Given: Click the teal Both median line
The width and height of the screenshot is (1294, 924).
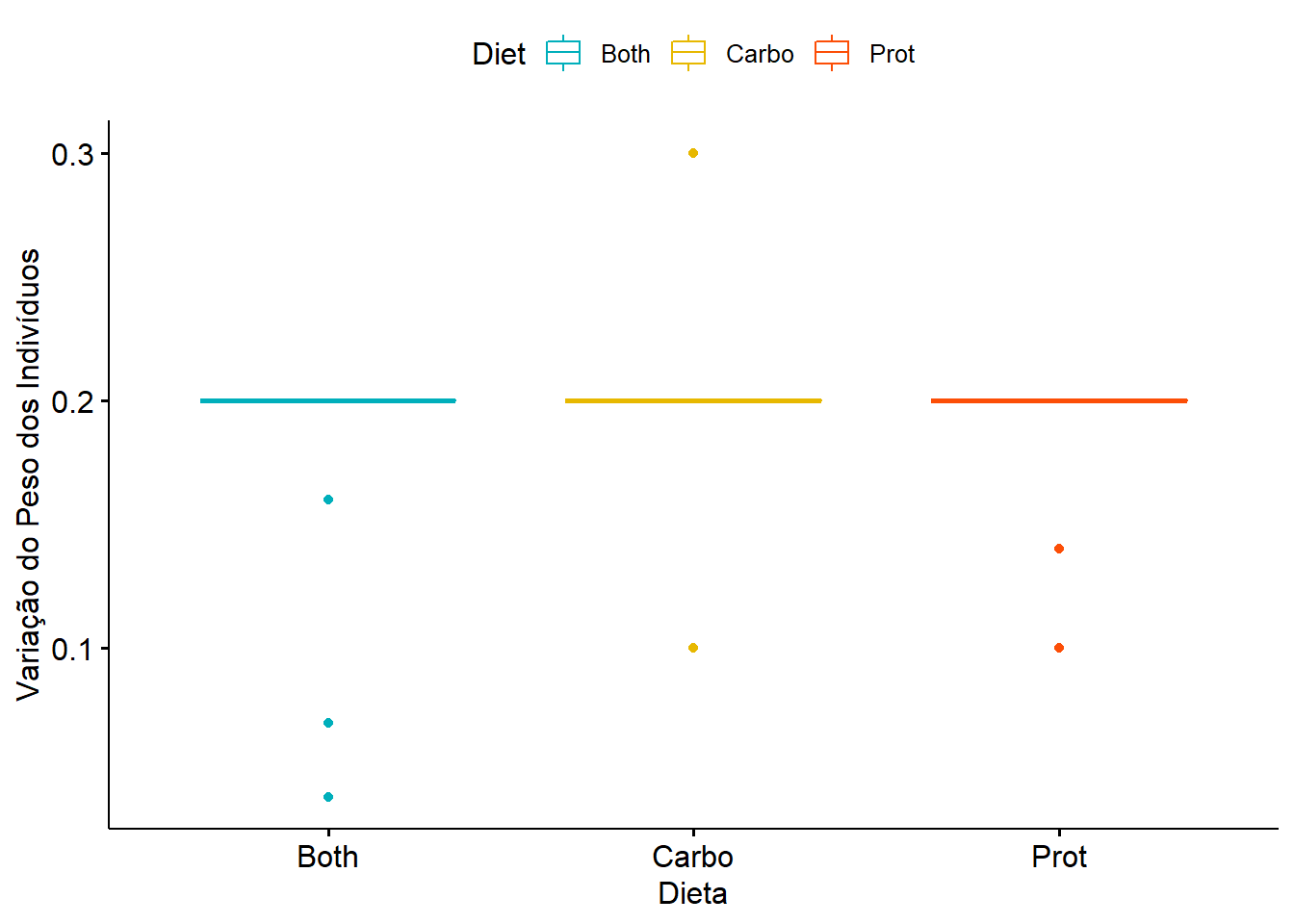Looking at the screenshot, I should point(328,400).
